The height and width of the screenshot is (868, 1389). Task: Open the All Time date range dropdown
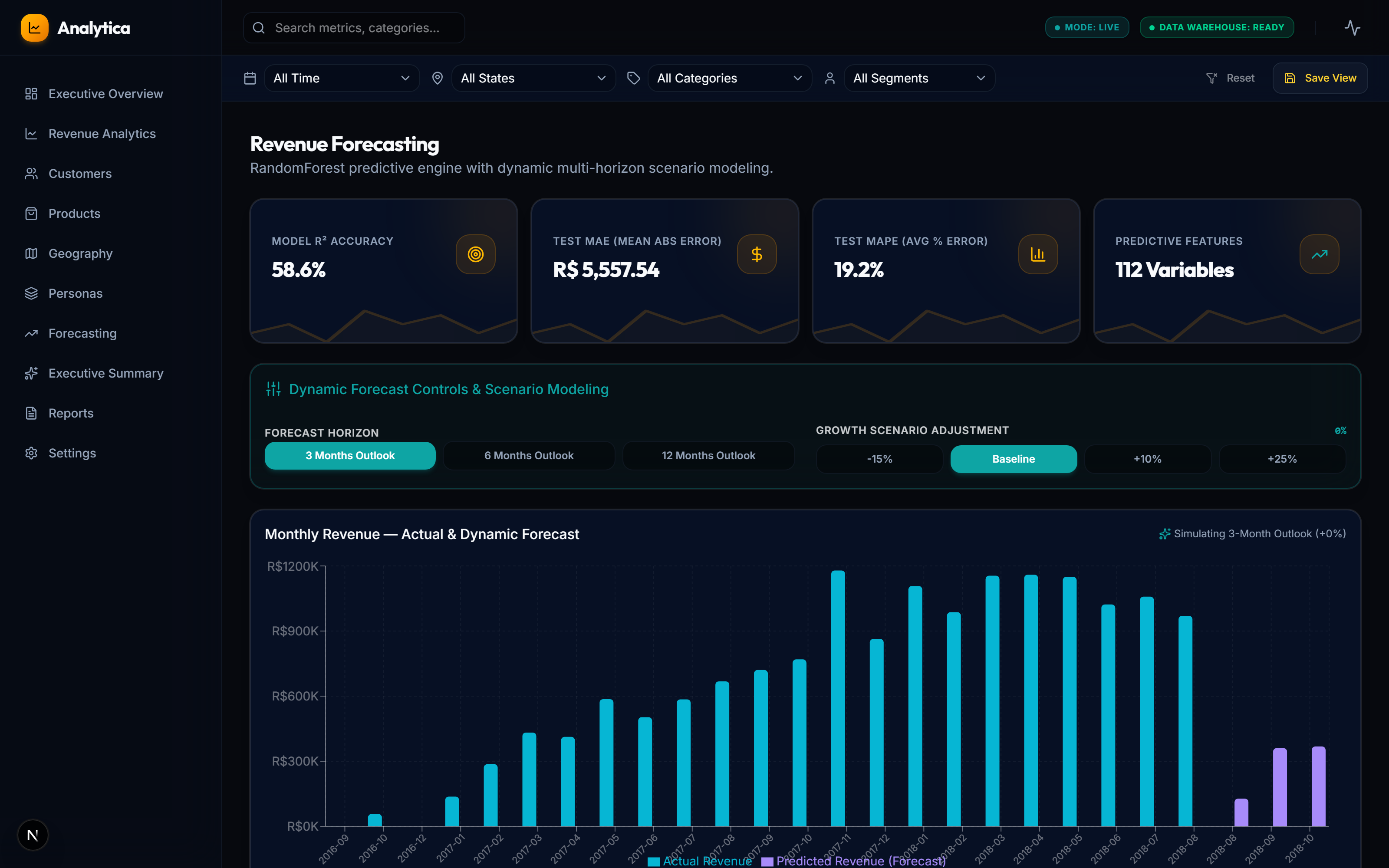[342, 78]
